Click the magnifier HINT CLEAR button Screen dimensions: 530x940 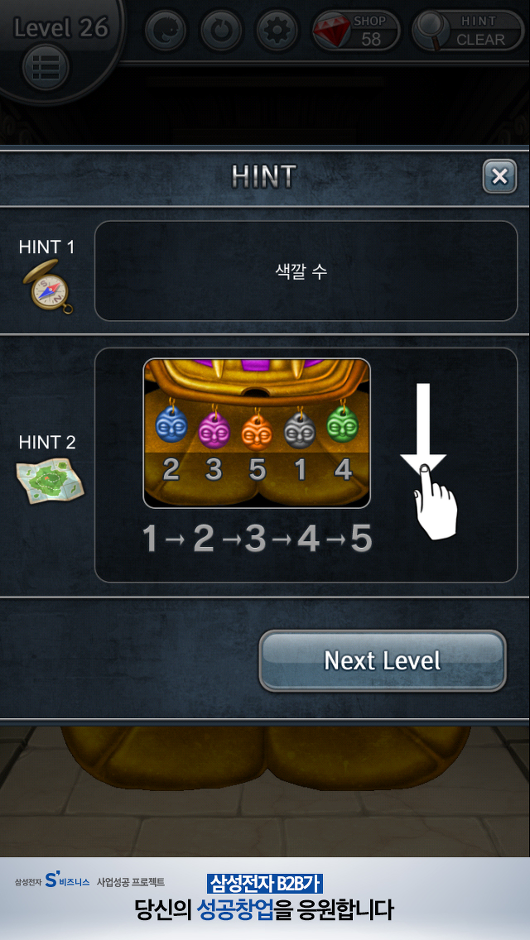click(x=468, y=30)
